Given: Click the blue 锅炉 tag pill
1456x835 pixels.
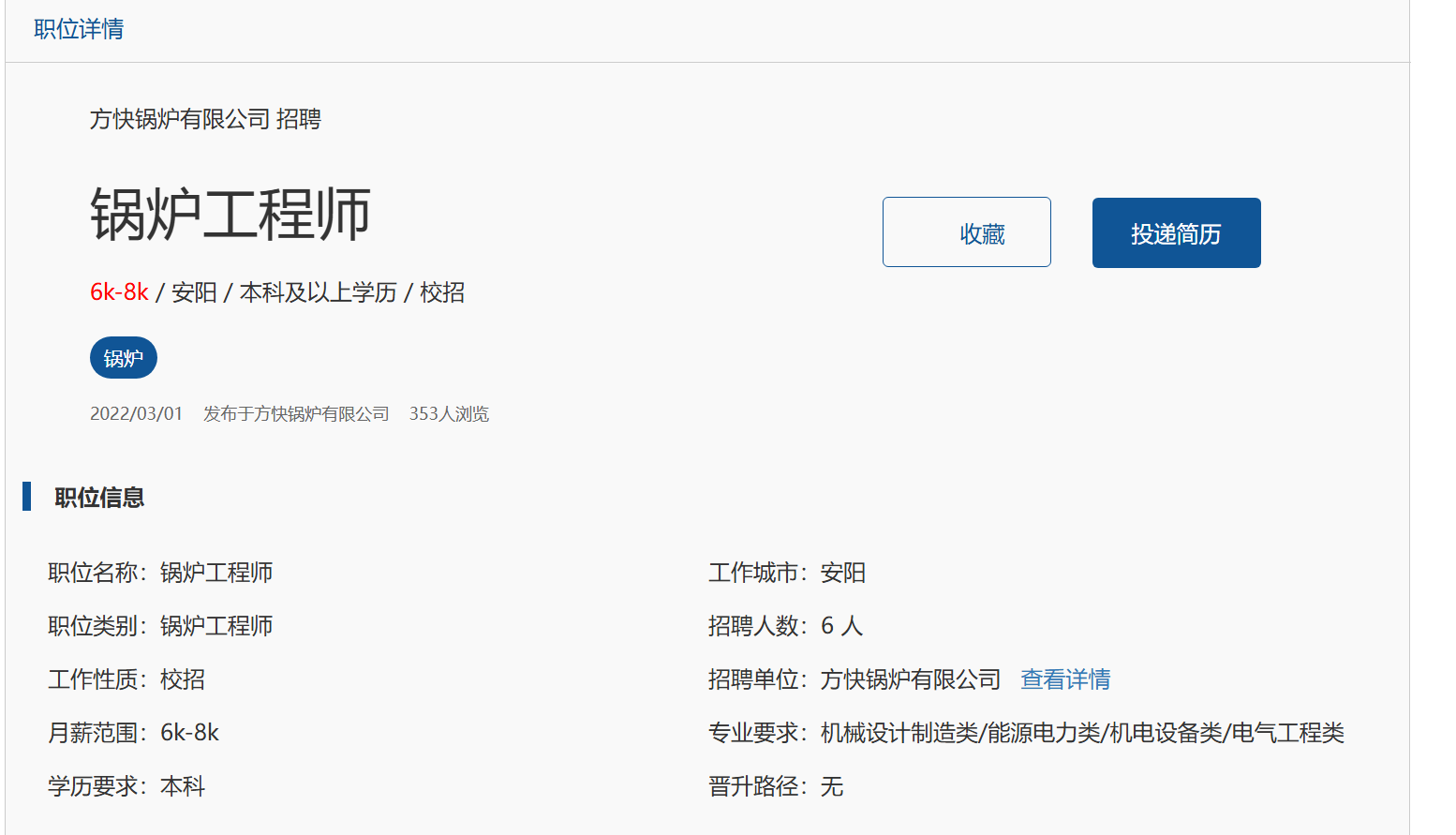Looking at the screenshot, I should click(x=123, y=358).
